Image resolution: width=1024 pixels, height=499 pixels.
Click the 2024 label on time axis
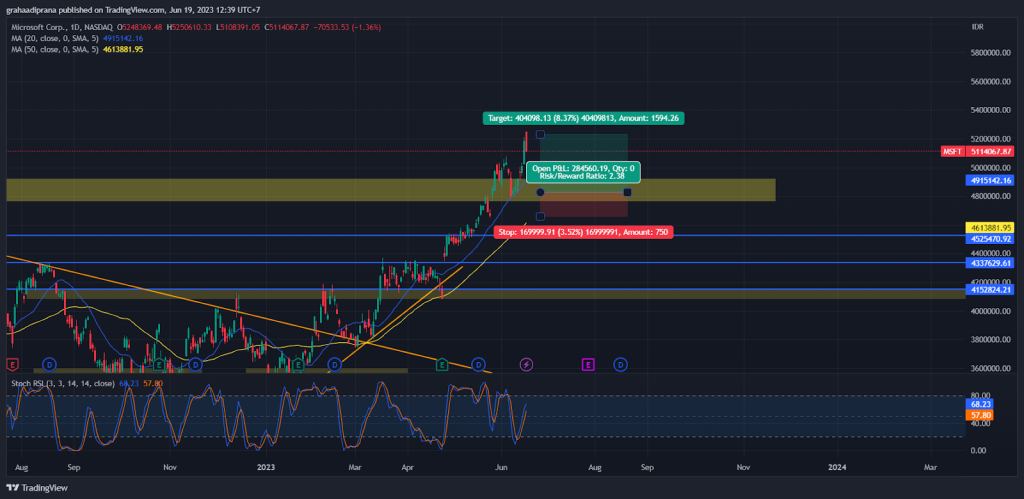pyautogui.click(x=837, y=468)
